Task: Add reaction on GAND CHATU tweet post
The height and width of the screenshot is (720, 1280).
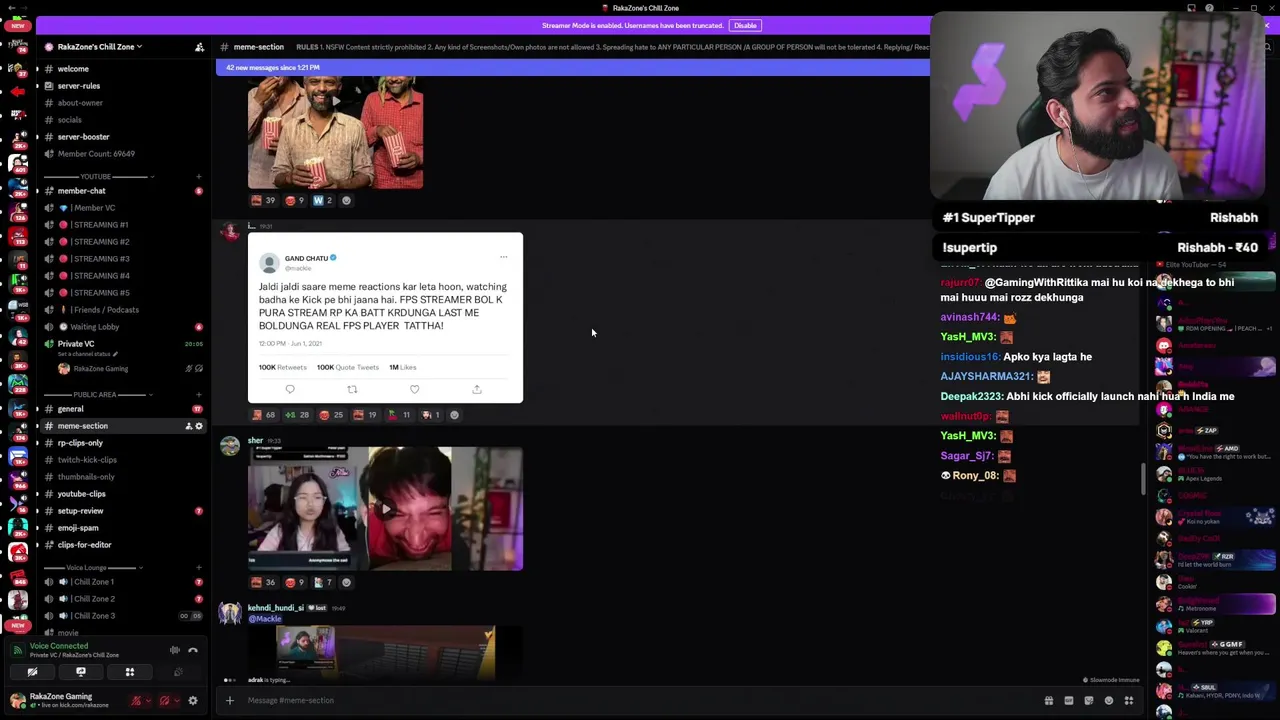Action: pyautogui.click(x=454, y=415)
